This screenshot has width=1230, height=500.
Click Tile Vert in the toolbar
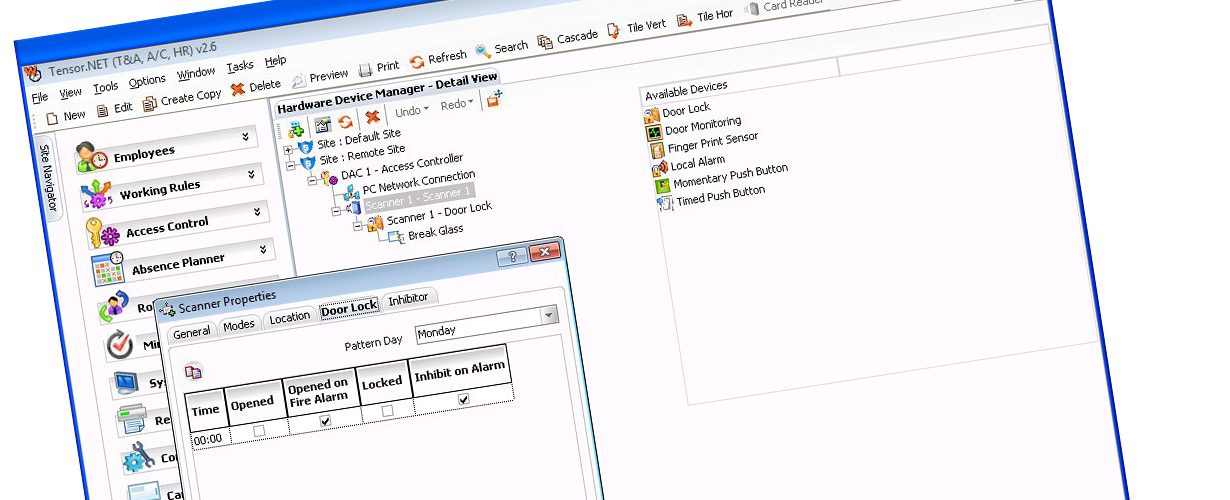tap(636, 28)
